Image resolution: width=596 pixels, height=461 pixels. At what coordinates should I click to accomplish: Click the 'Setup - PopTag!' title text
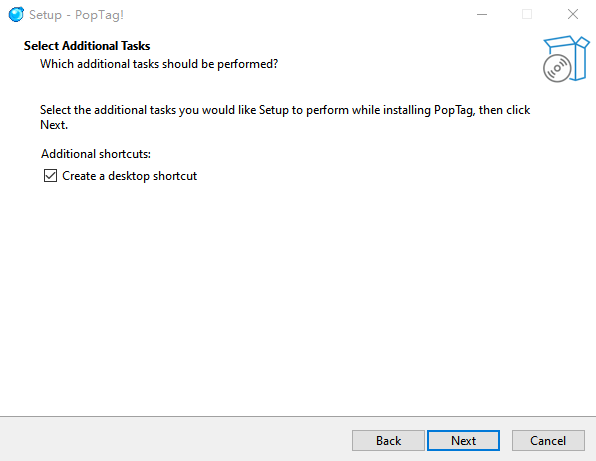coord(76,15)
